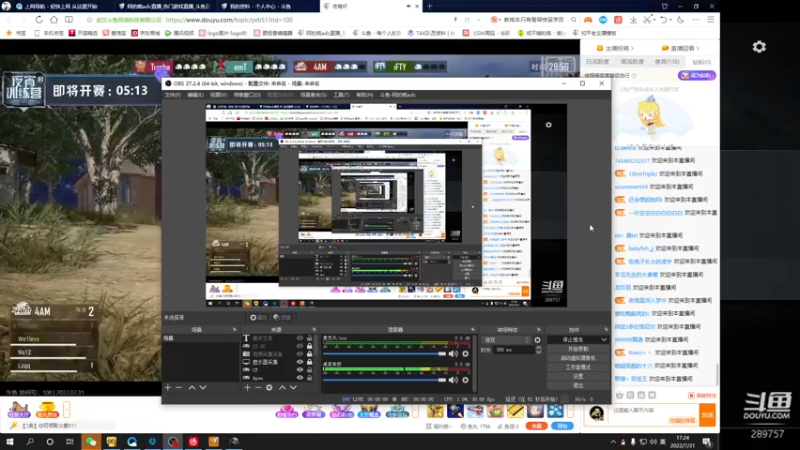Adjust the desktop audio volume slider

(384, 380)
